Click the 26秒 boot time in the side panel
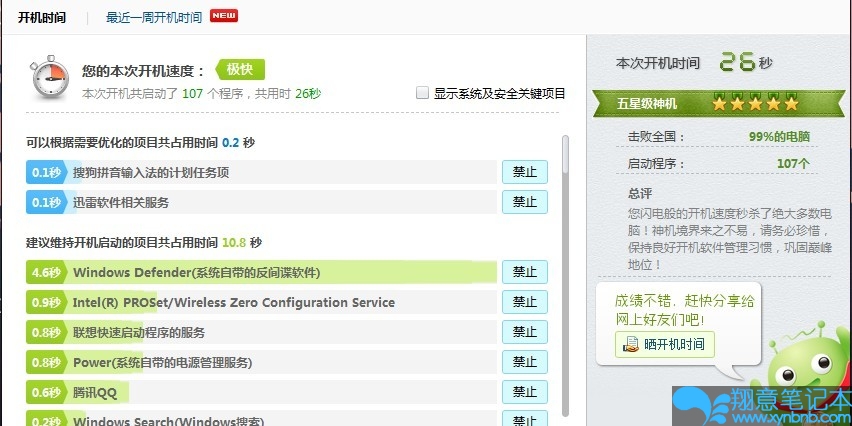The width and height of the screenshot is (852, 426). 746,62
